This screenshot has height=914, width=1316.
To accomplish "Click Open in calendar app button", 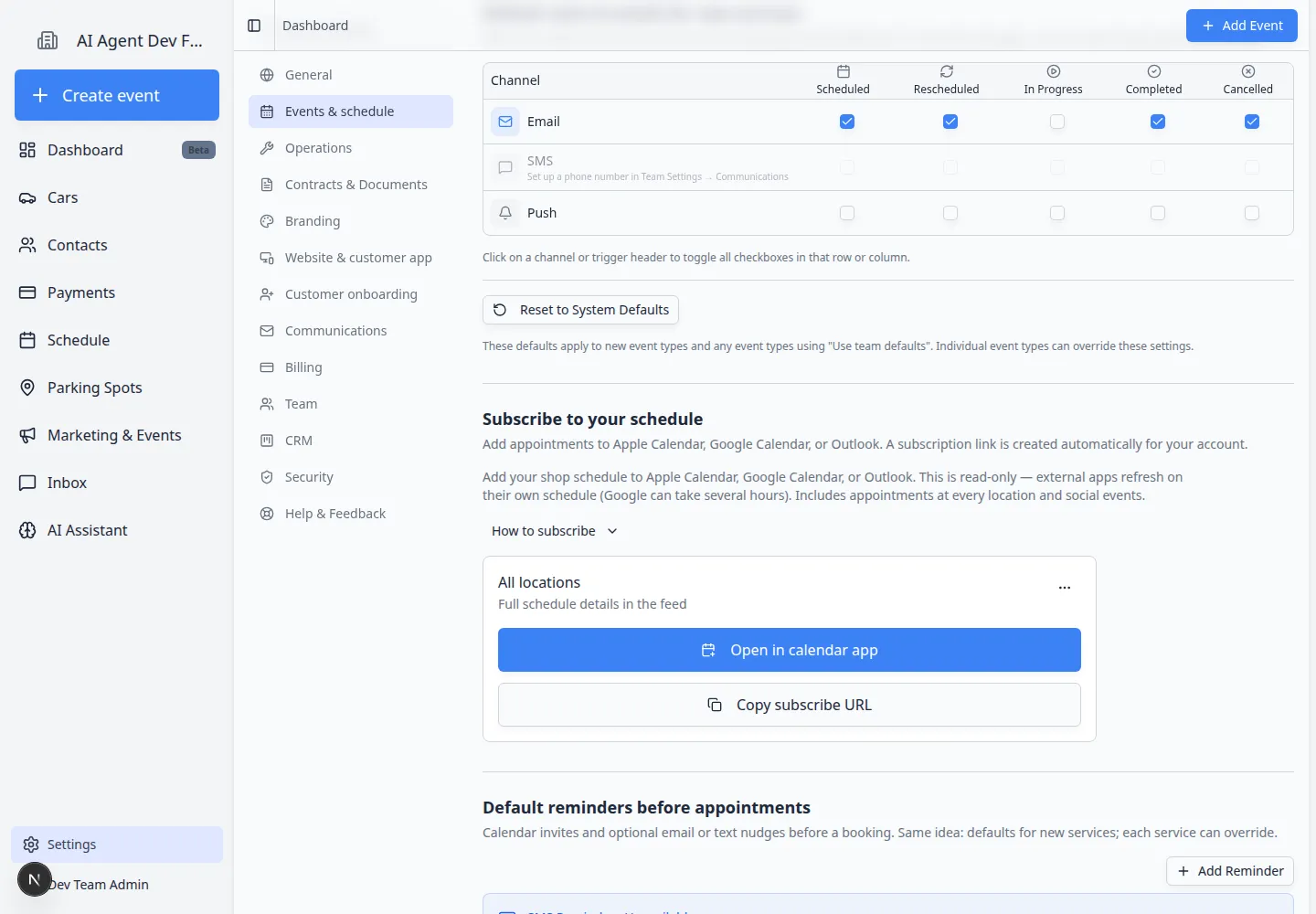I will point(790,650).
